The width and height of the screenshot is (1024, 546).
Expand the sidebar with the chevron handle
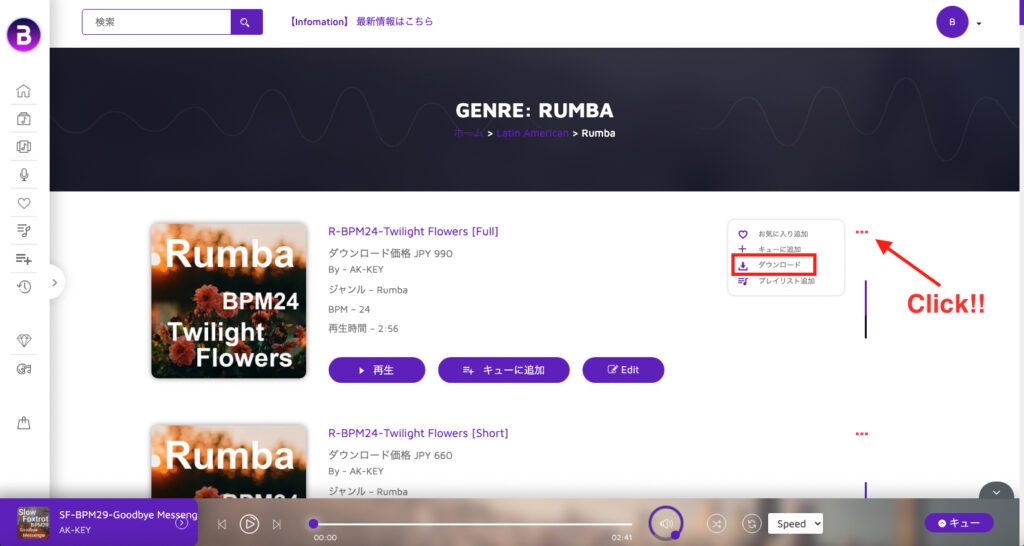point(55,283)
